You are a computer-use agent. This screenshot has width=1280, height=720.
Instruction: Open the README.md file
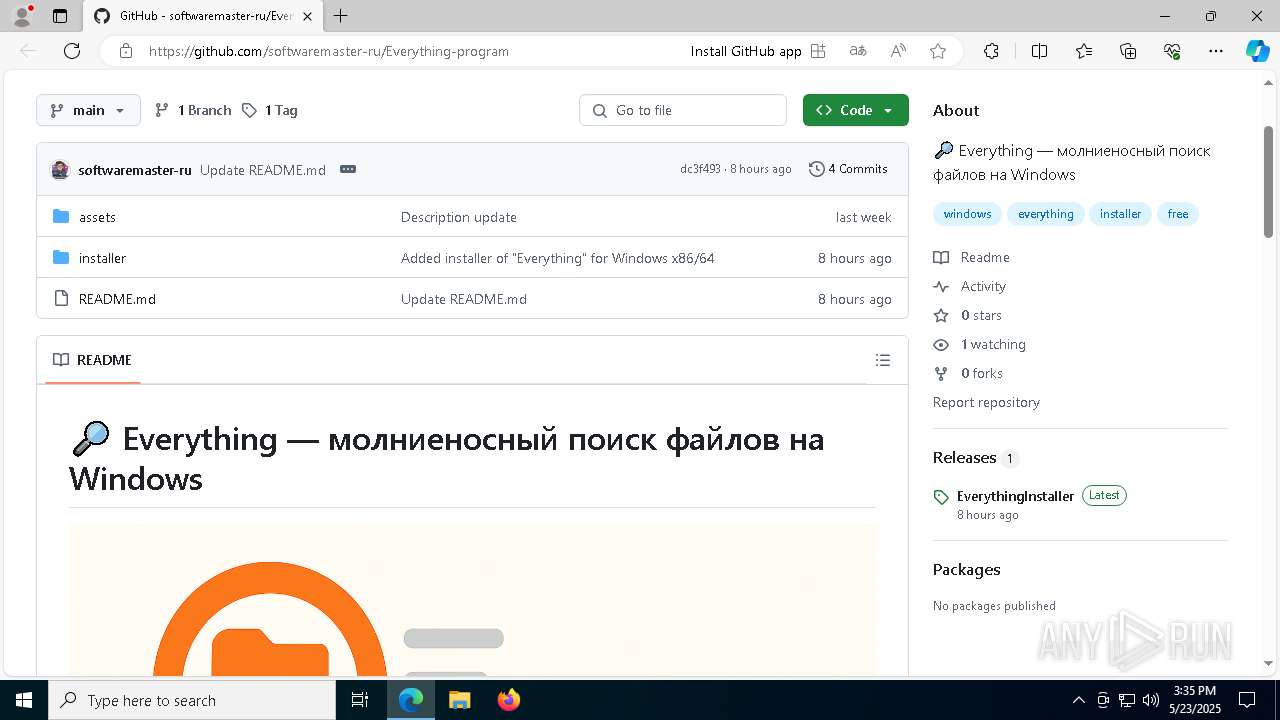point(117,299)
